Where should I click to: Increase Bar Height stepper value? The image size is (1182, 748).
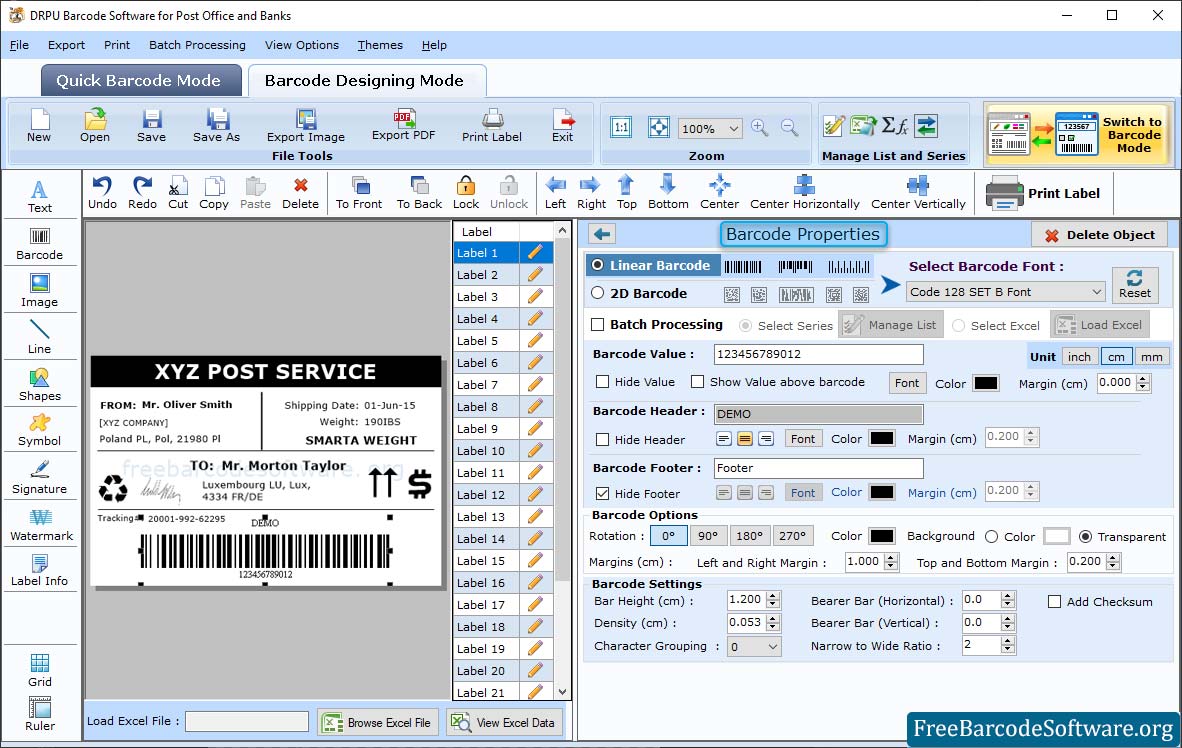click(773, 596)
